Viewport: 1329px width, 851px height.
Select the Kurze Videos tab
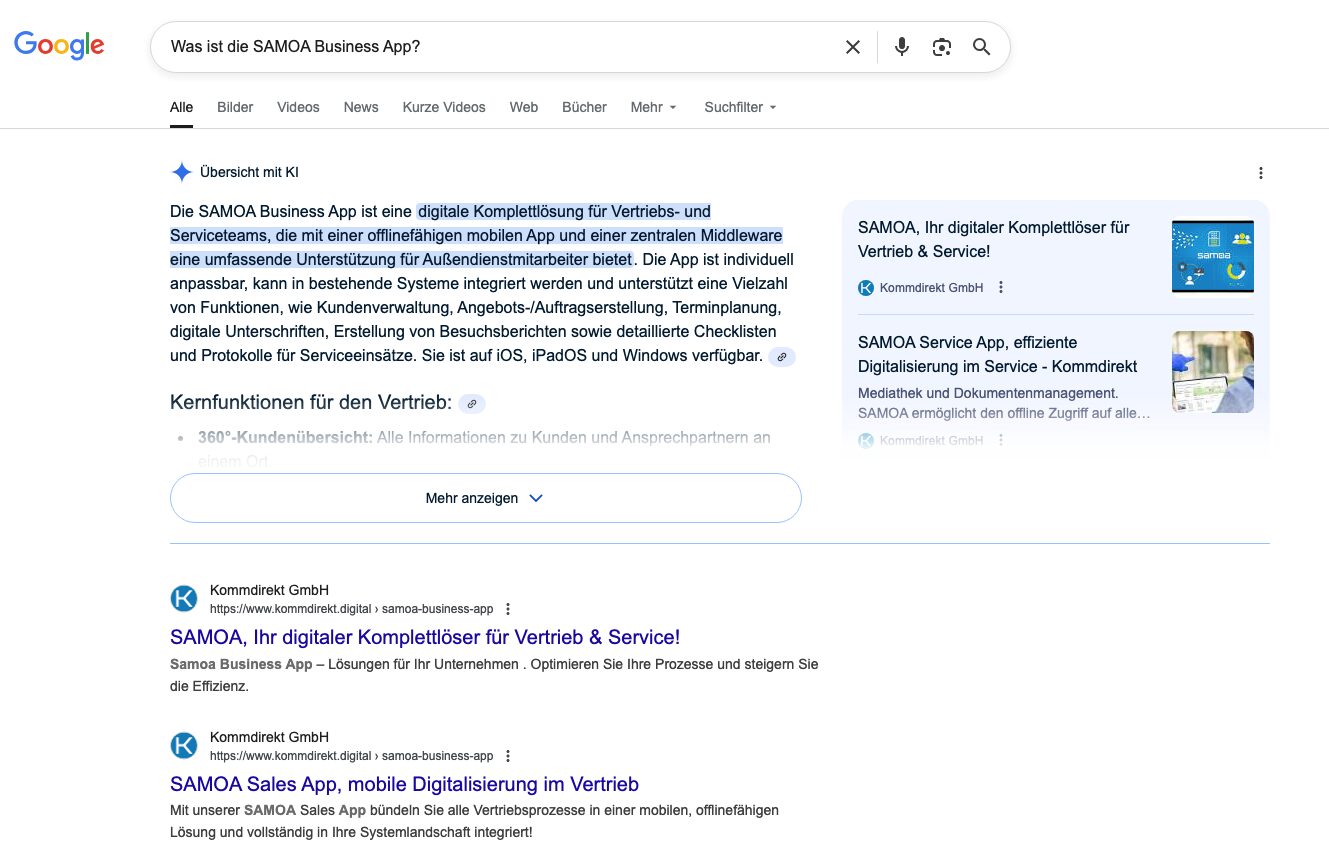[x=444, y=107]
